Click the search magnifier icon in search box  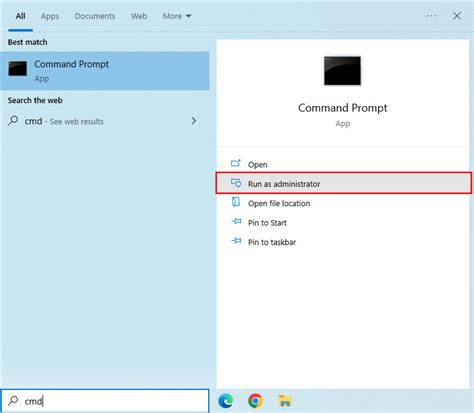13,400
